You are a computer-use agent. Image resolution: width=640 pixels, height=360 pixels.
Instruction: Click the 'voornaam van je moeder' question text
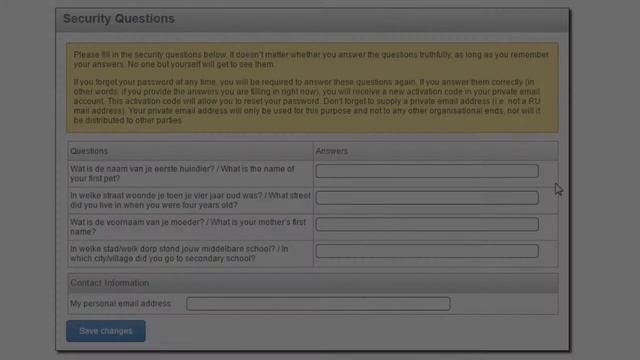tap(188, 227)
